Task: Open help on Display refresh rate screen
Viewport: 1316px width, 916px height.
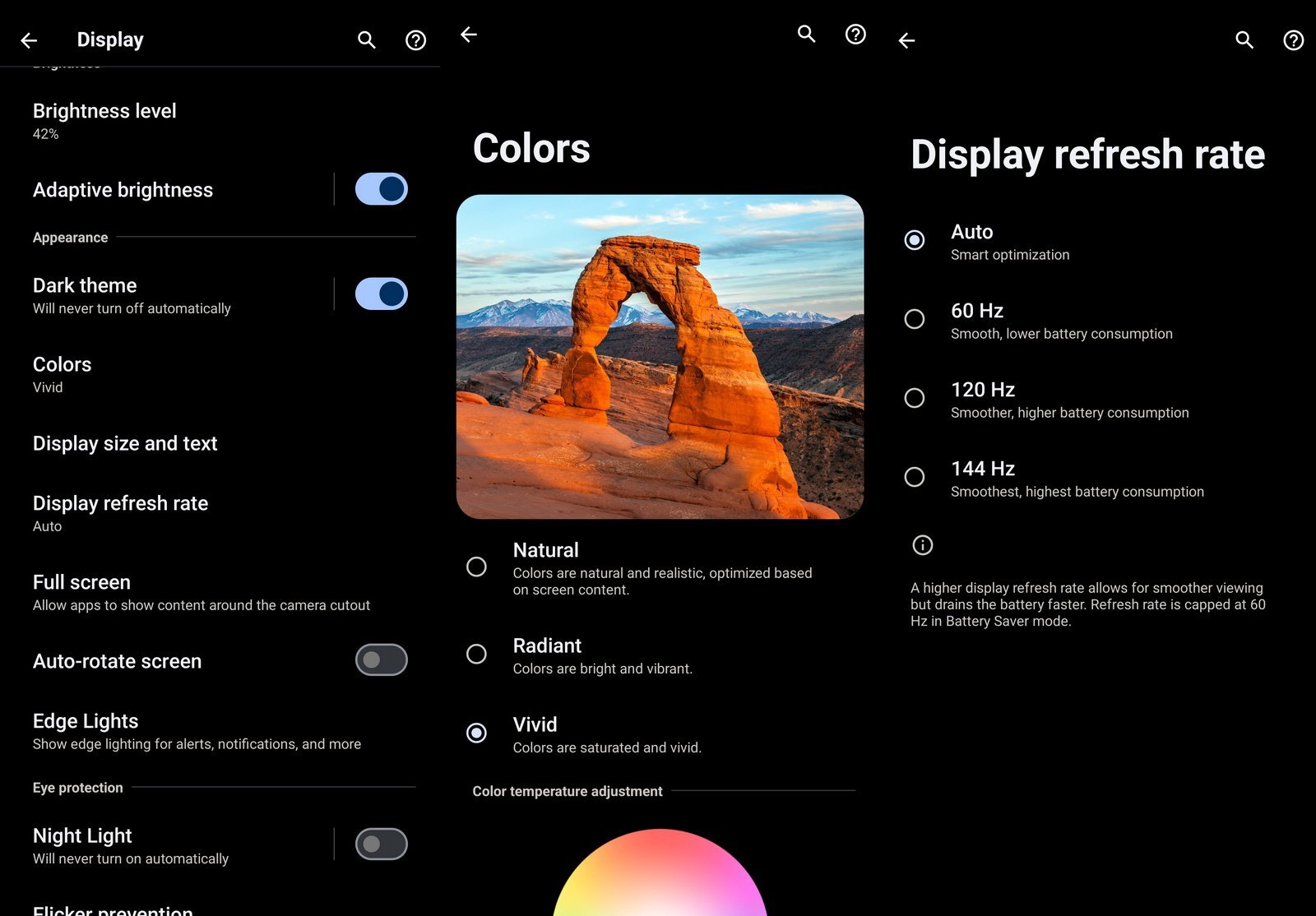Action: (1294, 39)
